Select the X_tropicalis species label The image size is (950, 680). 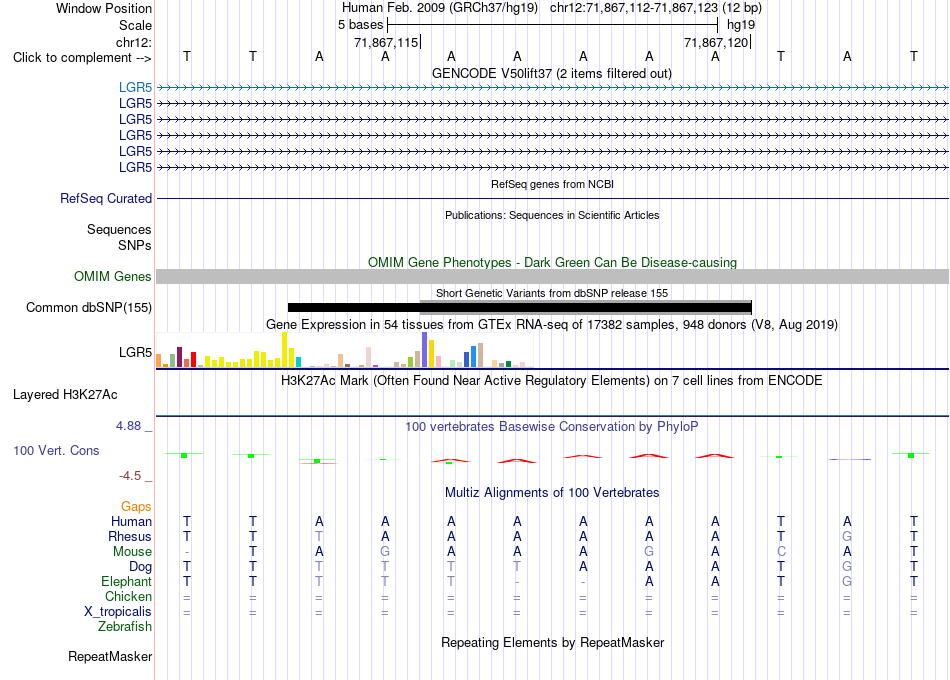pos(118,612)
